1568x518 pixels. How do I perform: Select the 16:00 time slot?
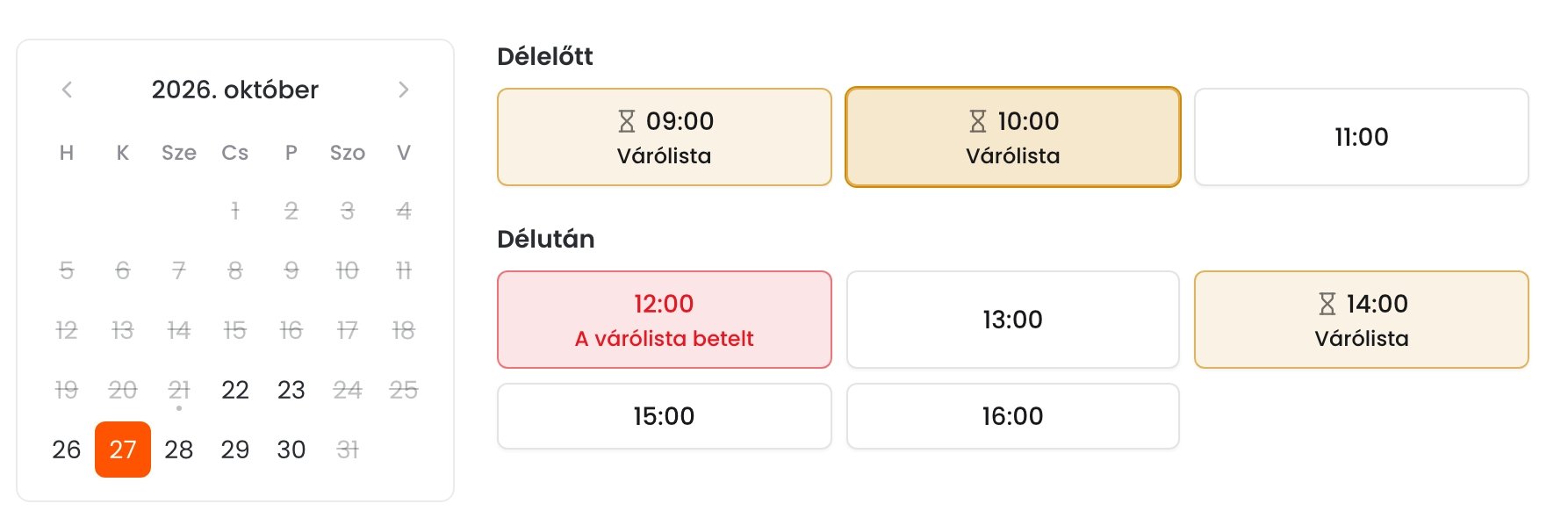[x=1013, y=416]
